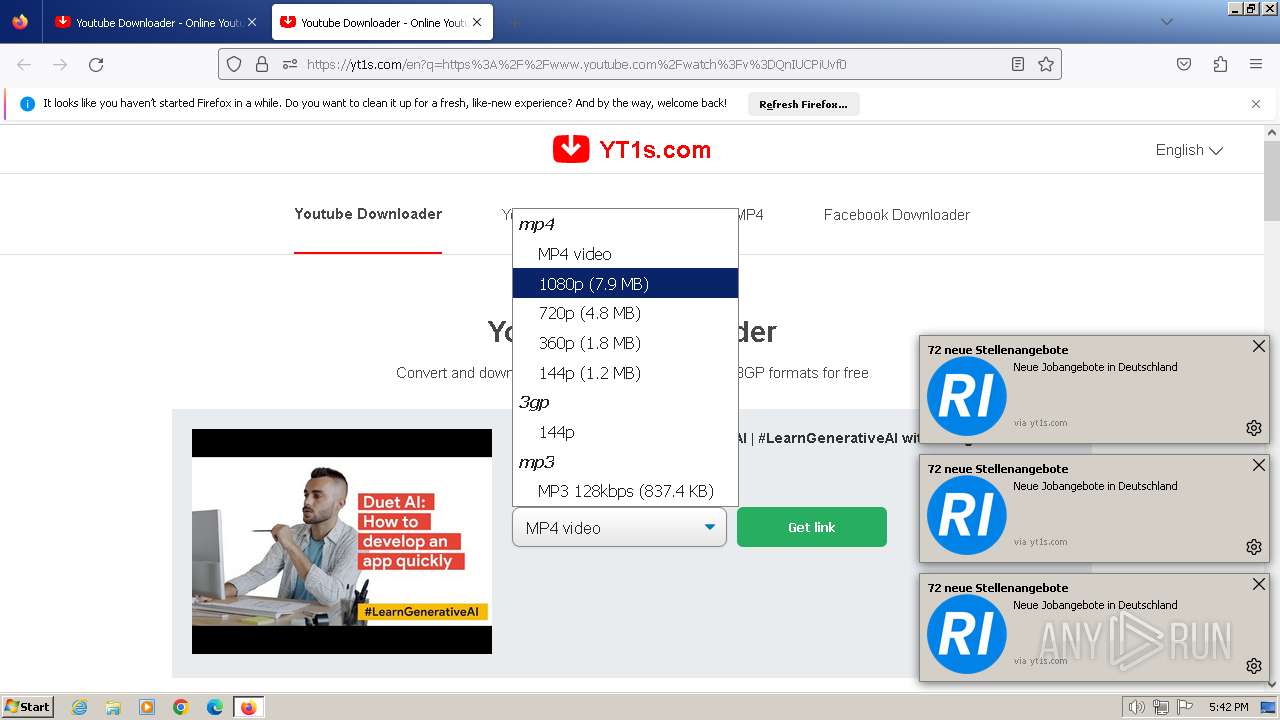Image resolution: width=1280 pixels, height=720 pixels.
Task: Click Firefox taskbar button
Action: pos(249,707)
